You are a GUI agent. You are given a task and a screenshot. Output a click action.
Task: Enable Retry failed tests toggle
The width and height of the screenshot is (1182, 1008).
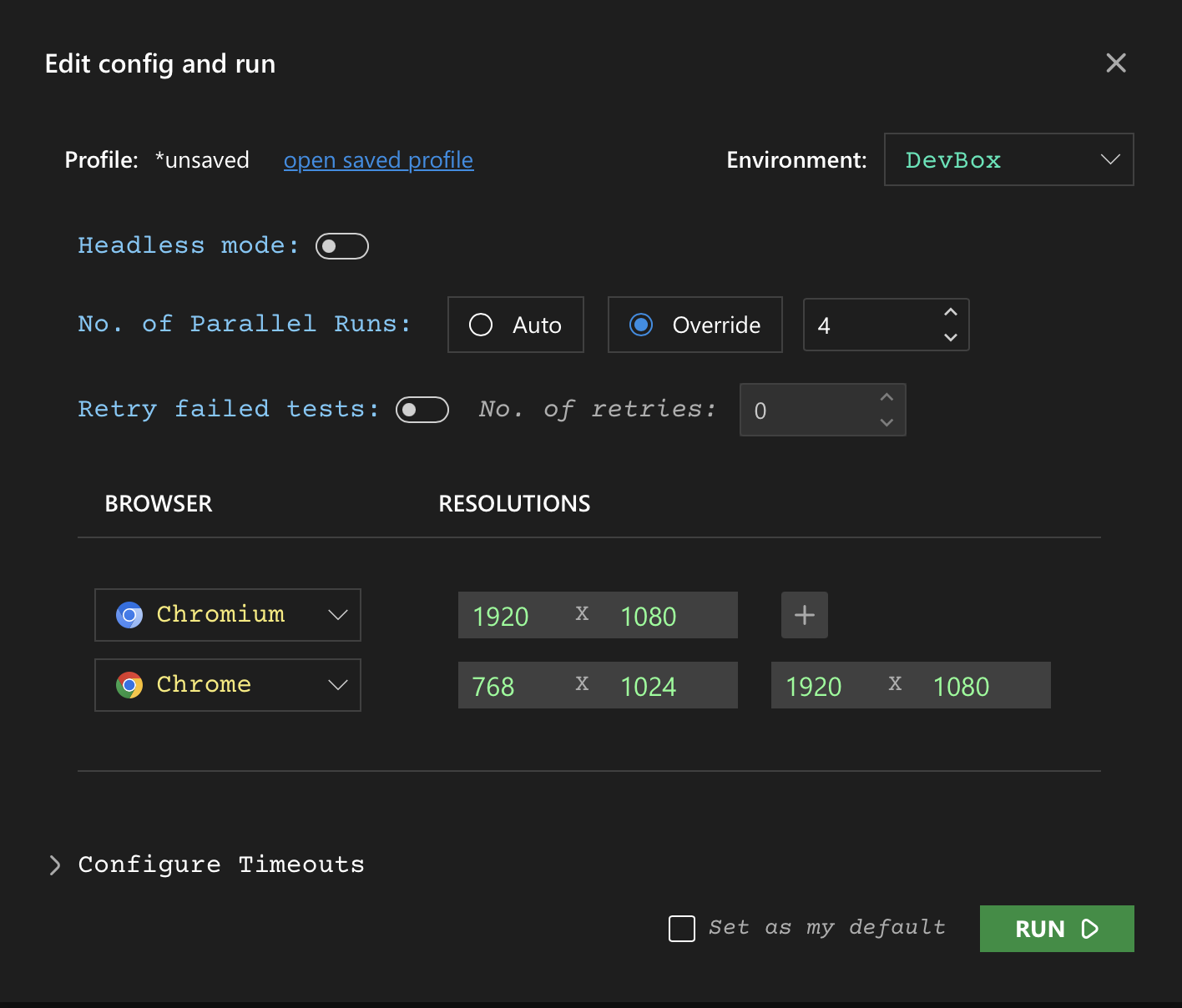[422, 410]
